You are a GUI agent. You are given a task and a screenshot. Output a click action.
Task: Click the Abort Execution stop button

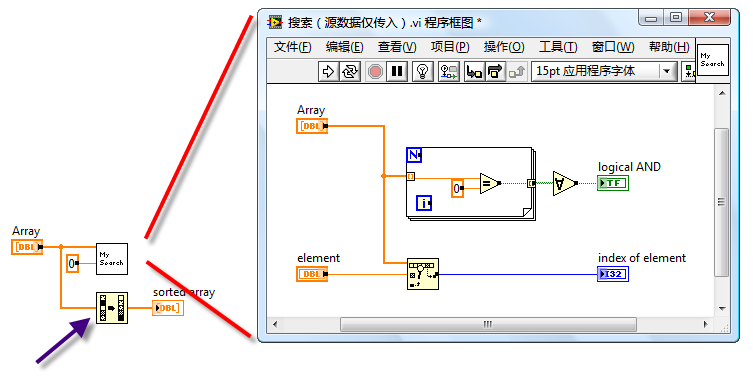[x=375, y=72]
